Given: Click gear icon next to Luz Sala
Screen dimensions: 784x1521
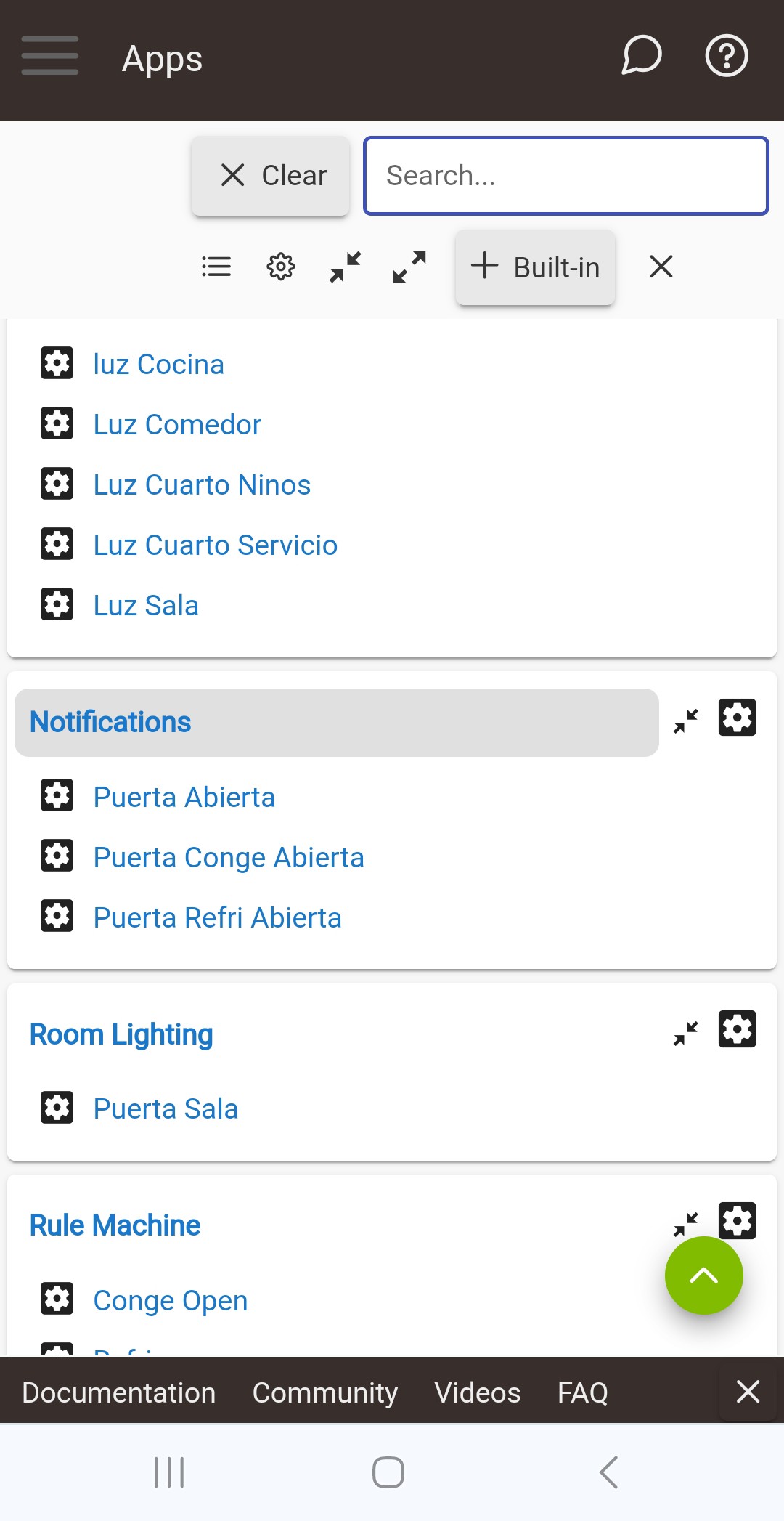Looking at the screenshot, I should (x=57, y=604).
